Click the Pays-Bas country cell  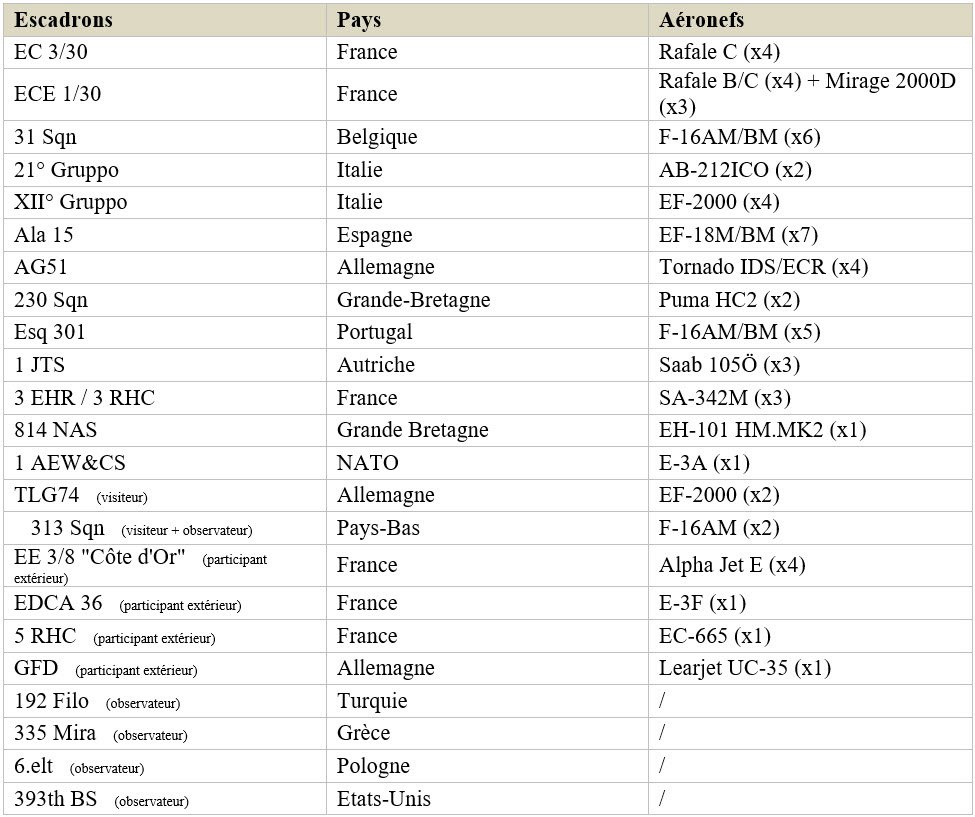click(x=488, y=528)
